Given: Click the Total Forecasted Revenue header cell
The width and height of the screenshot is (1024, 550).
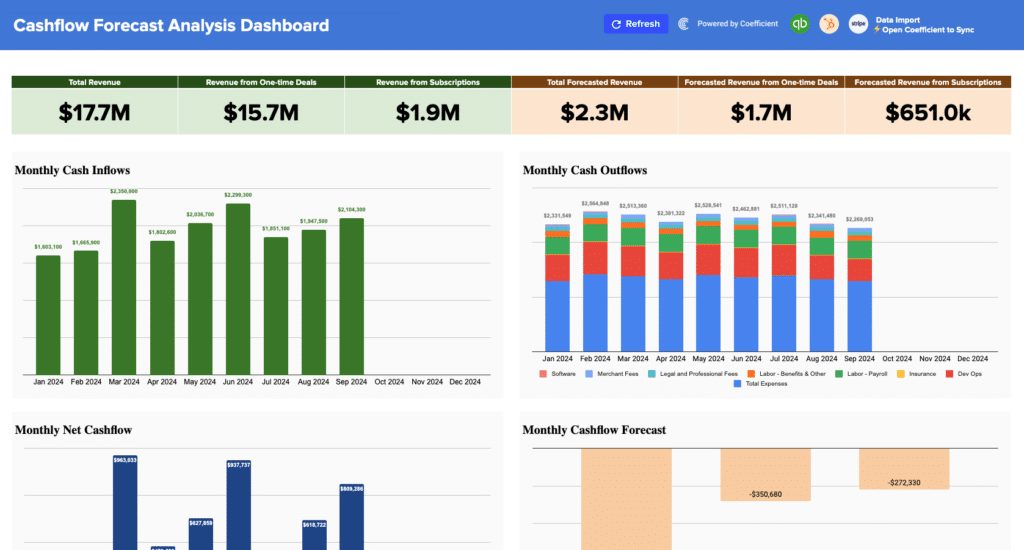Looking at the screenshot, I should [594, 82].
